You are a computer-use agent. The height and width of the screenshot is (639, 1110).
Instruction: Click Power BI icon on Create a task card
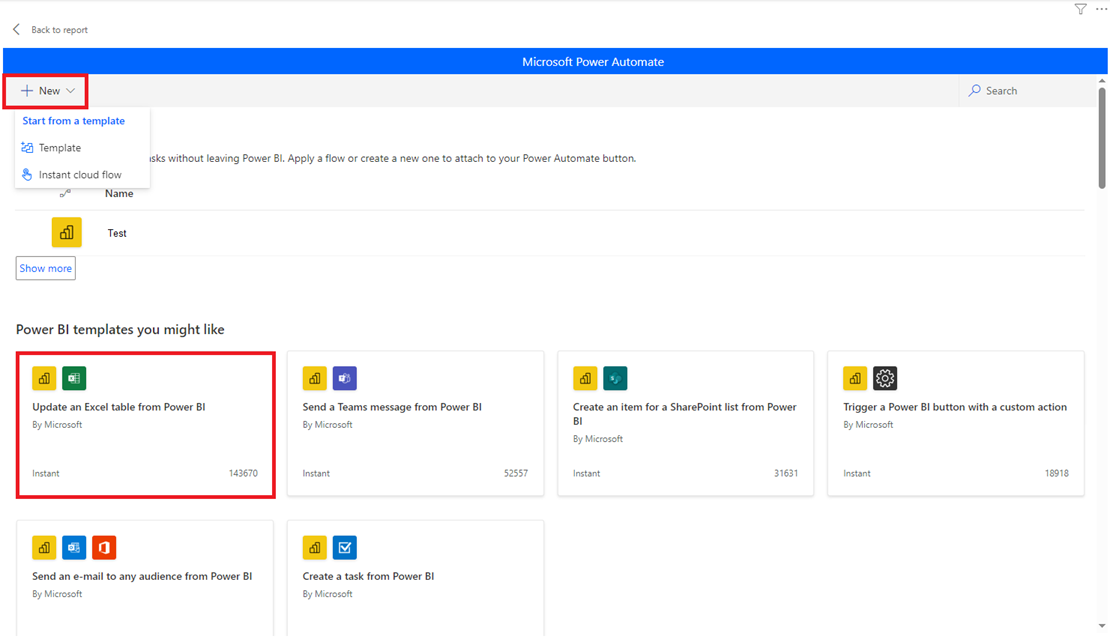click(314, 547)
